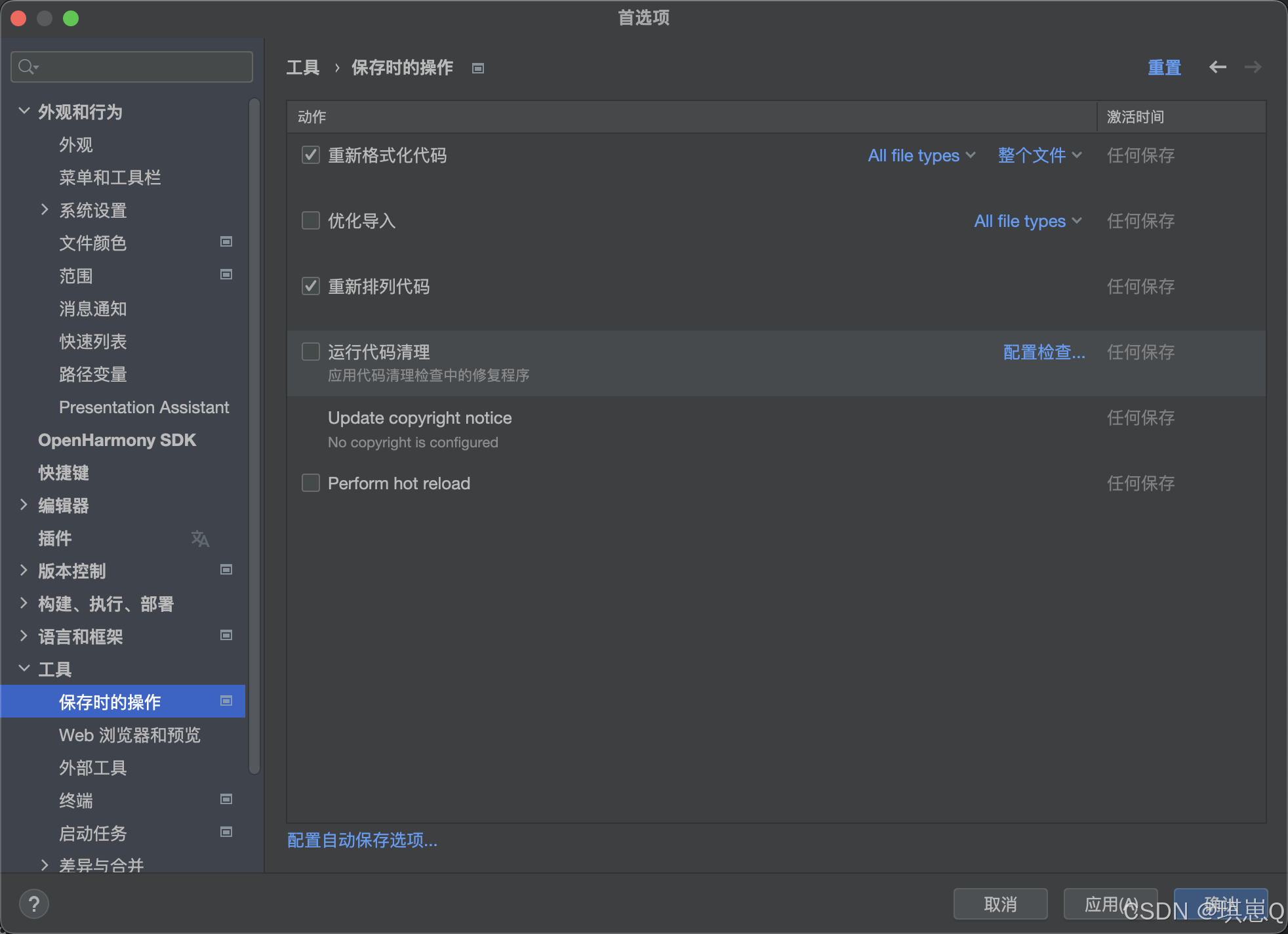Click the project-level icon beside 文件颜色
This screenshot has width=1288, height=934.
226,242
